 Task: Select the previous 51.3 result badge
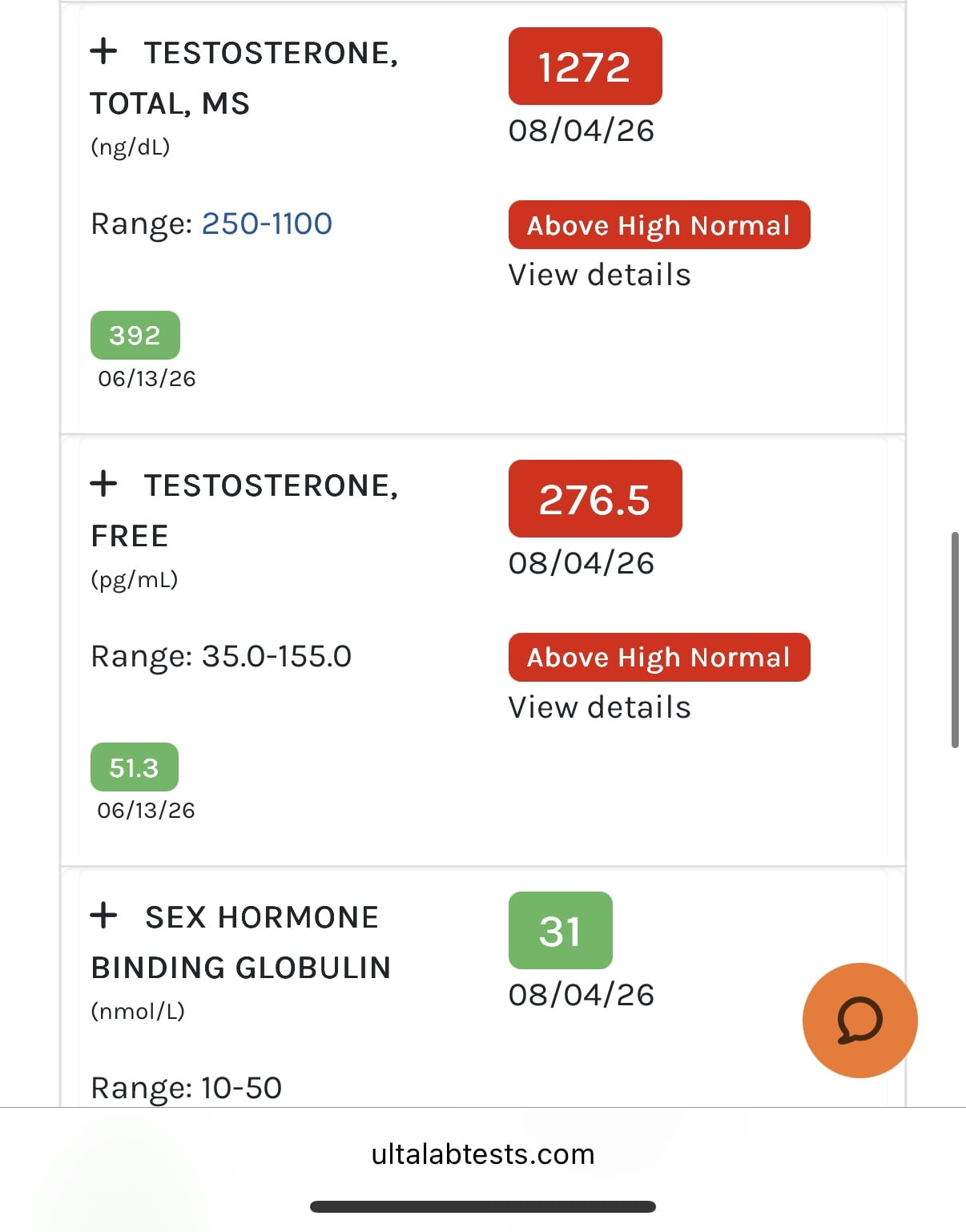click(x=134, y=767)
